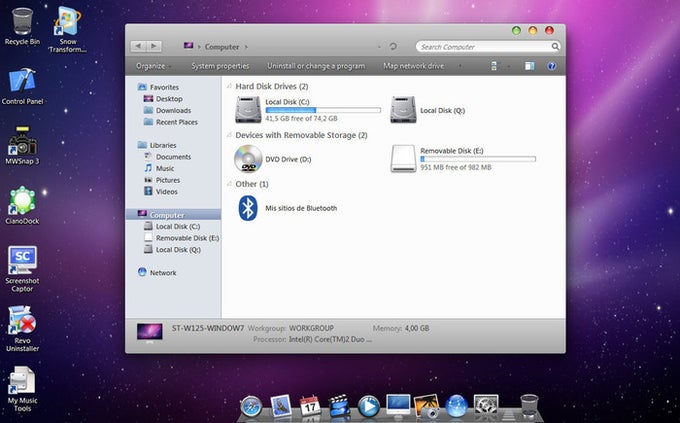Launch MWSnap 3 desktop shortcut
This screenshot has width=680, height=423.
[22, 146]
